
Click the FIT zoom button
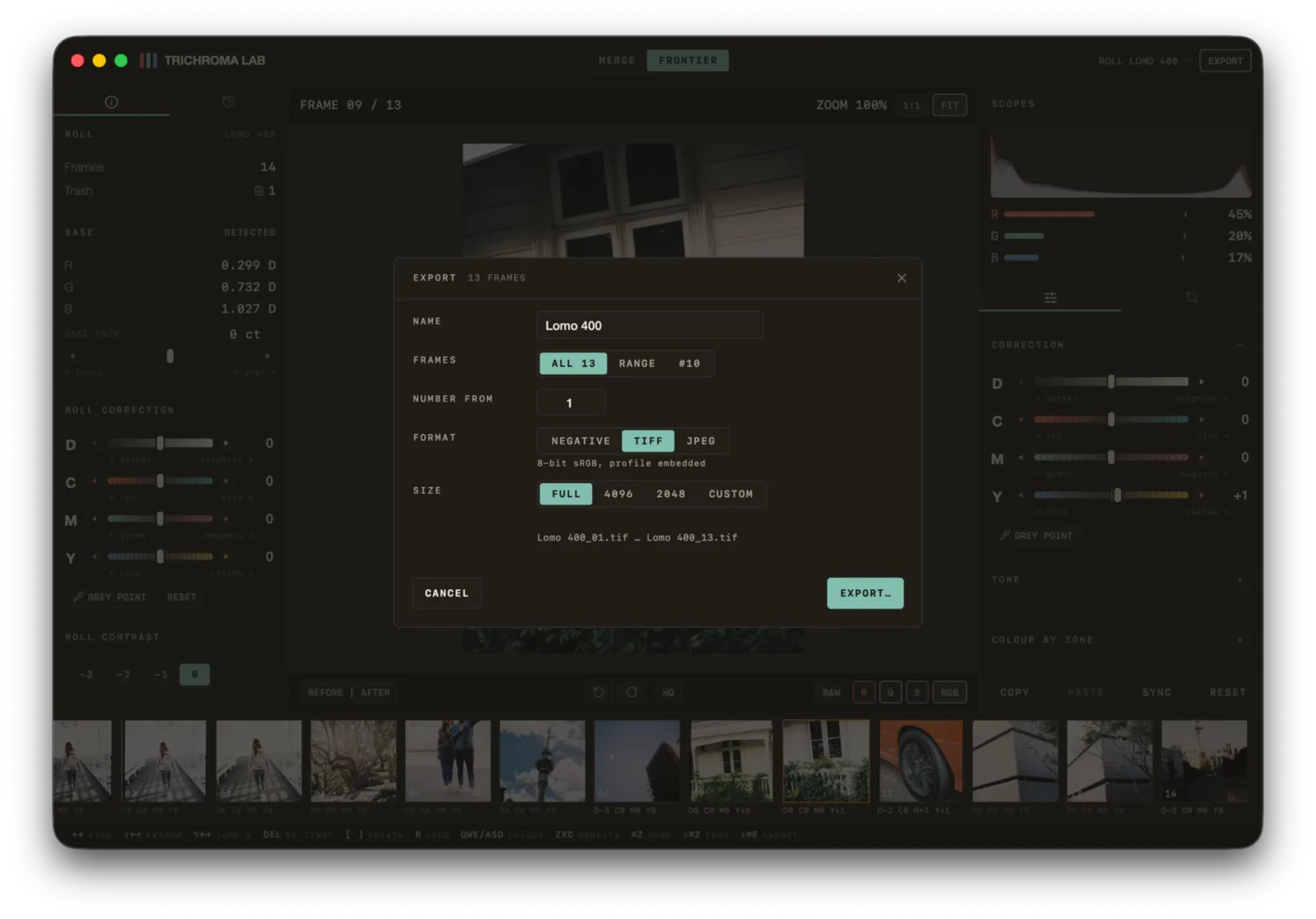949,105
